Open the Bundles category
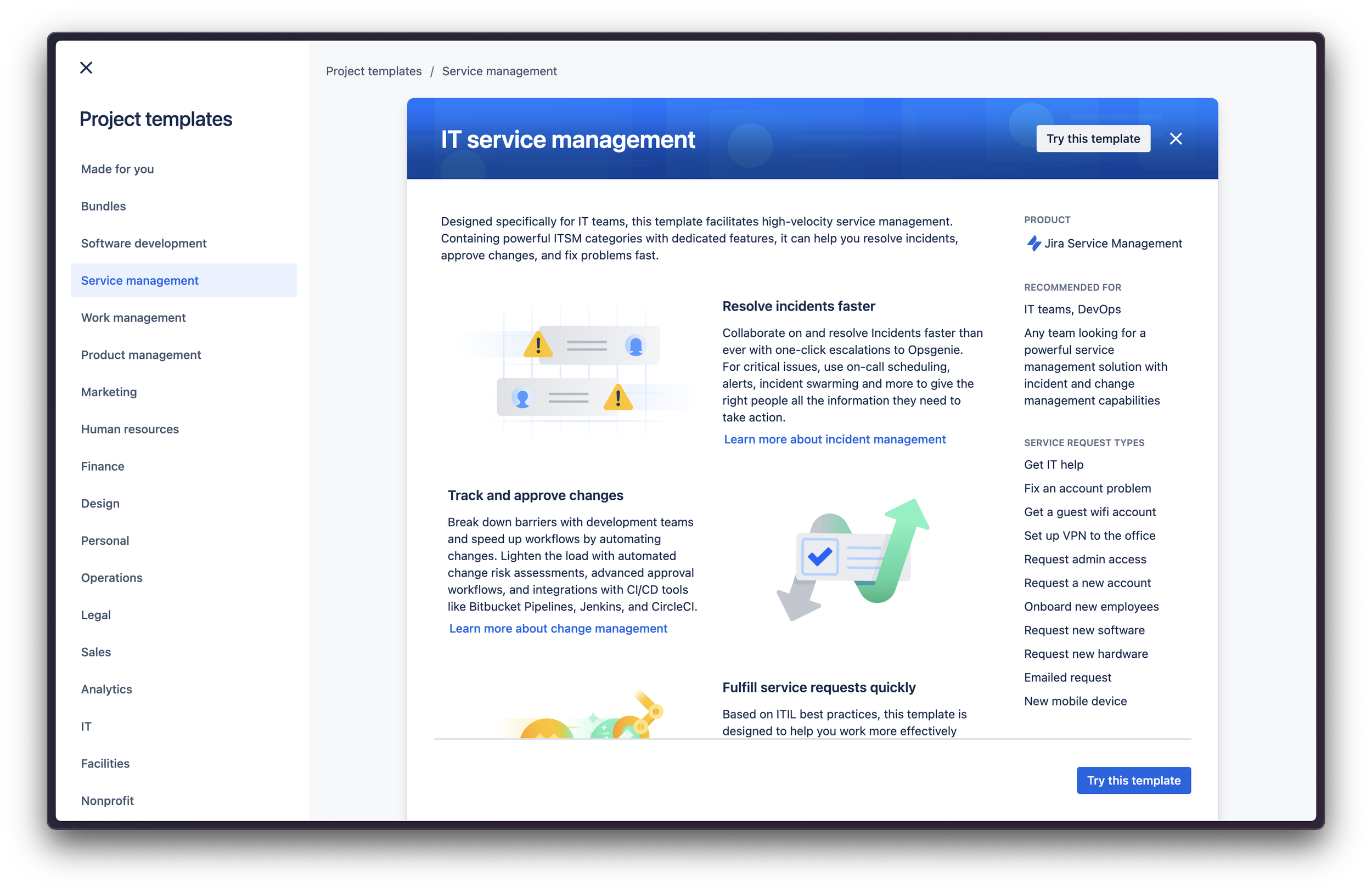 [x=103, y=206]
